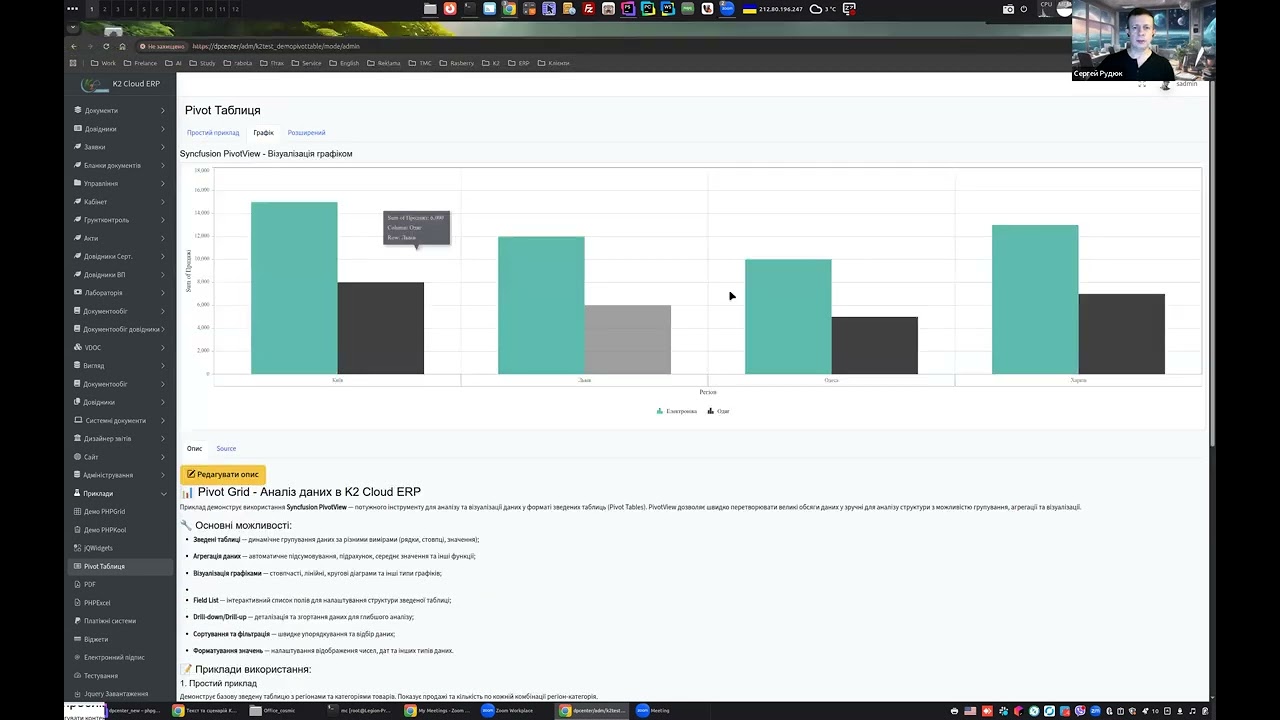
Task: Open Демо PHPKool in the sidebar
Action: tap(120, 530)
